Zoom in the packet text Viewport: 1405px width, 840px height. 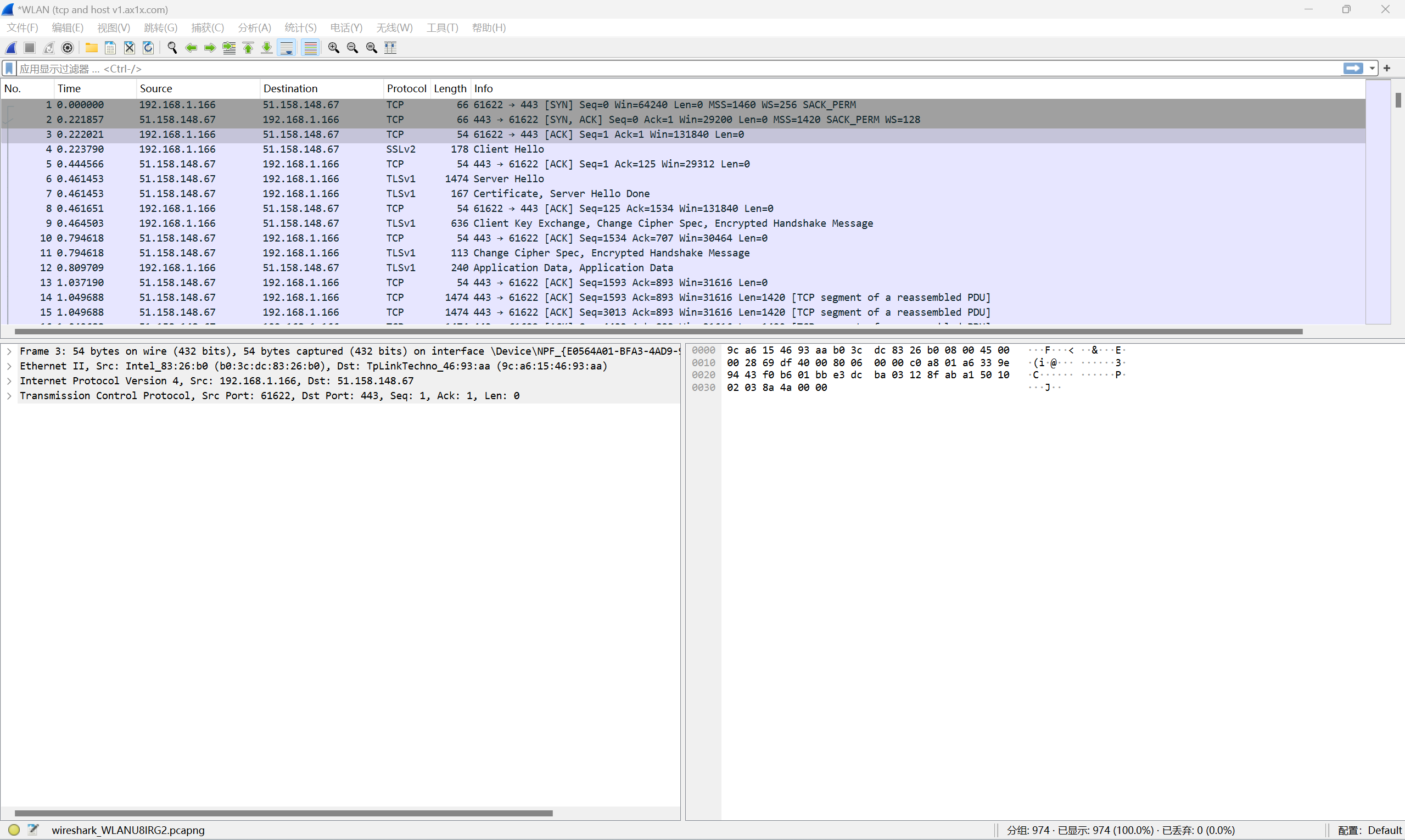334,48
